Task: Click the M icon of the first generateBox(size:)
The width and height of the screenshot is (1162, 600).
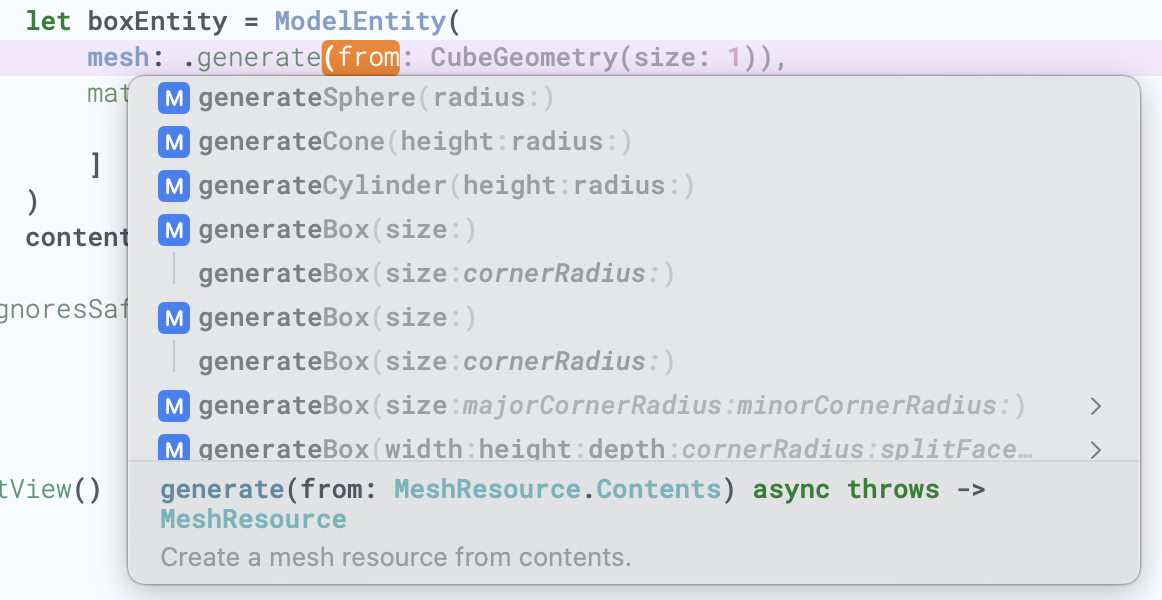Action: [x=174, y=230]
